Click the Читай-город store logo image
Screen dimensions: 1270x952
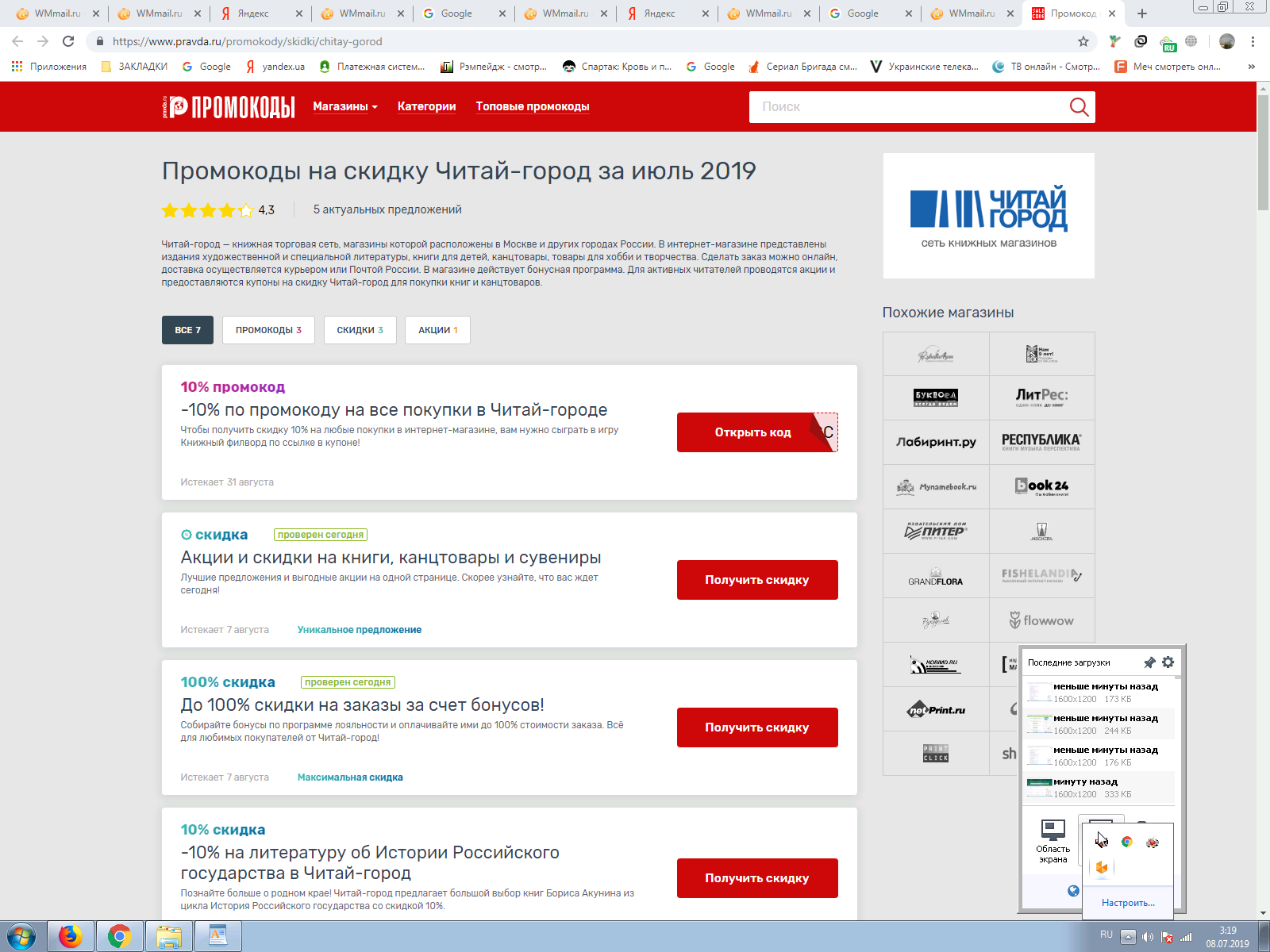(989, 216)
